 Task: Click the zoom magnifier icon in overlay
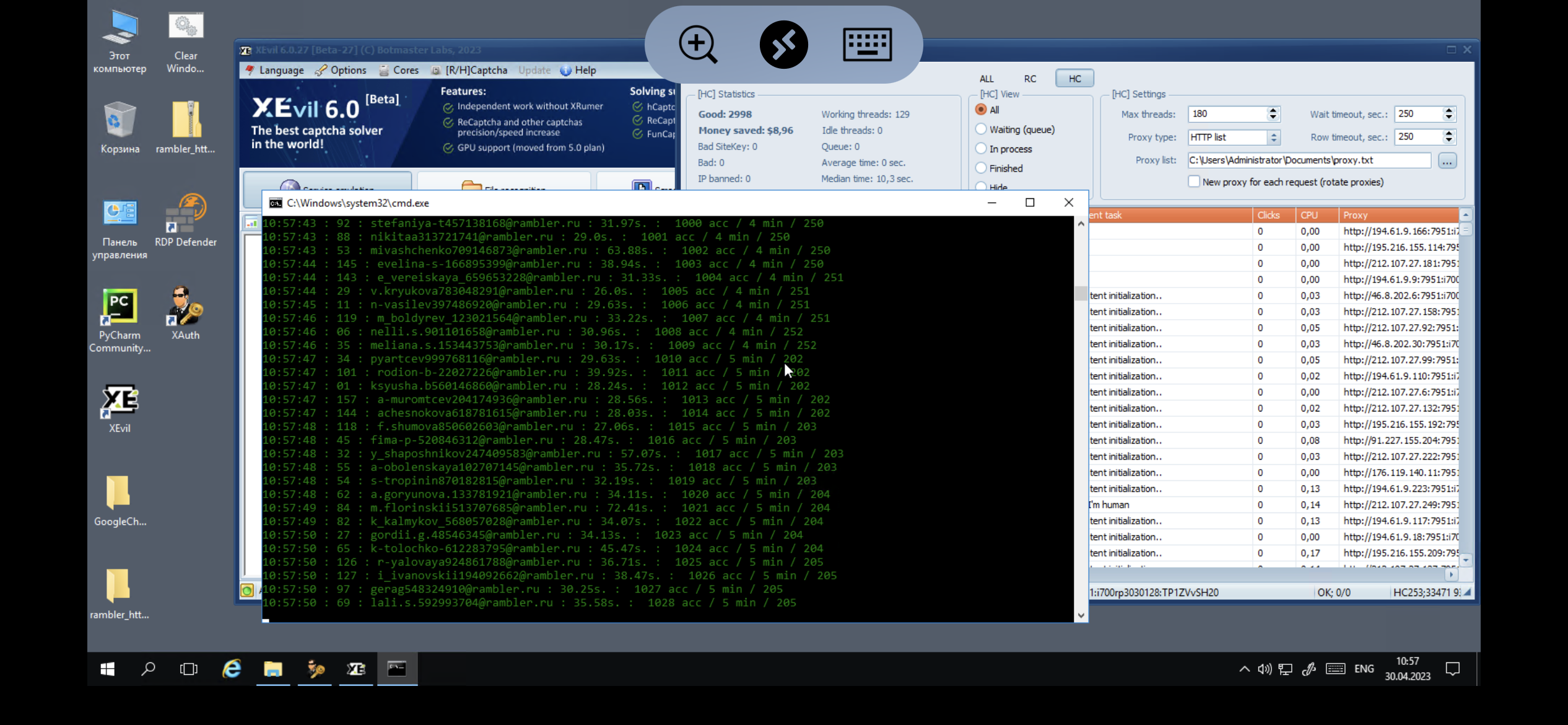coord(698,45)
